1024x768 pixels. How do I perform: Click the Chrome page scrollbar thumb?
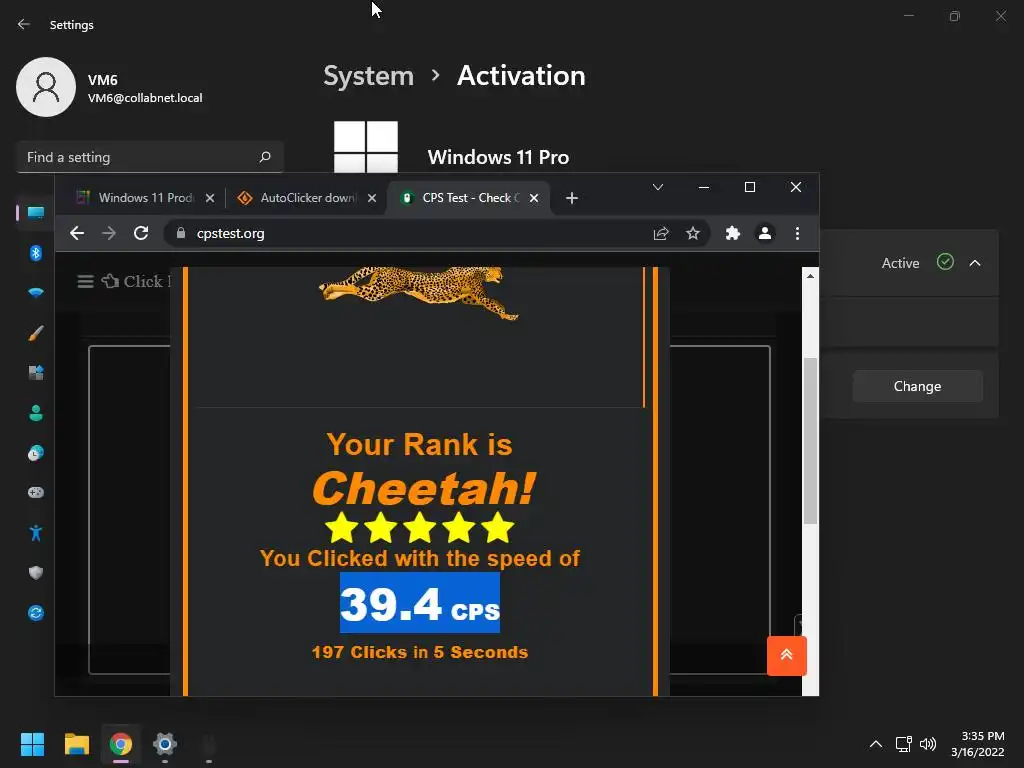pyautogui.click(x=810, y=441)
